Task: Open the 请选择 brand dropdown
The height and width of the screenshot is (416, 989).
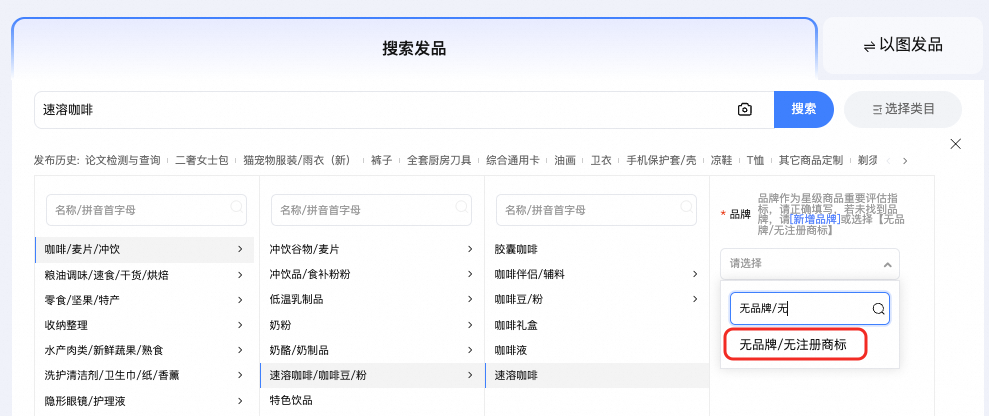Action: 810,264
